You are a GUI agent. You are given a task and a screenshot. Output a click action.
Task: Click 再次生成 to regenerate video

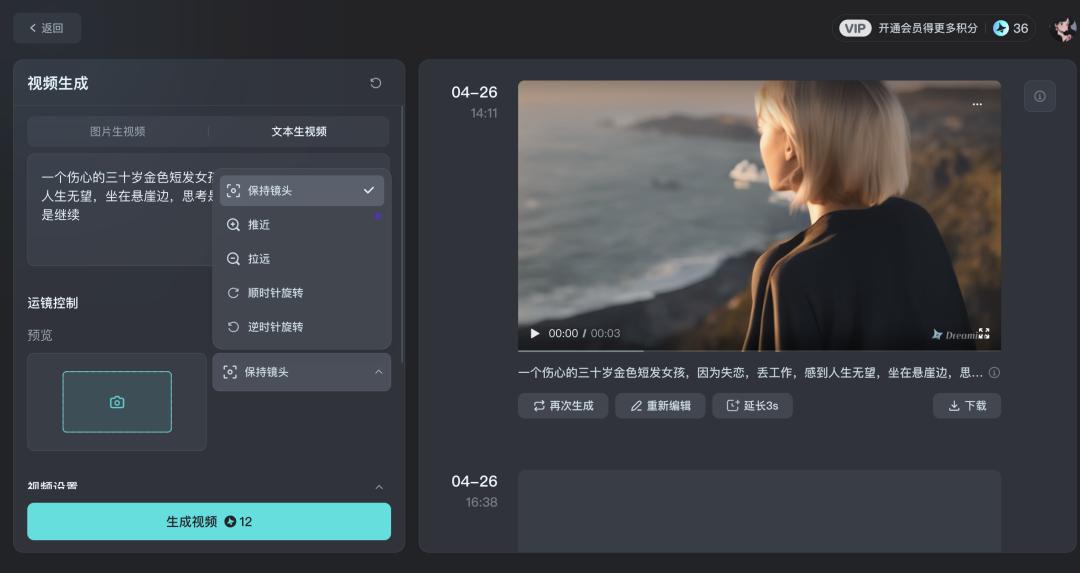click(563, 406)
